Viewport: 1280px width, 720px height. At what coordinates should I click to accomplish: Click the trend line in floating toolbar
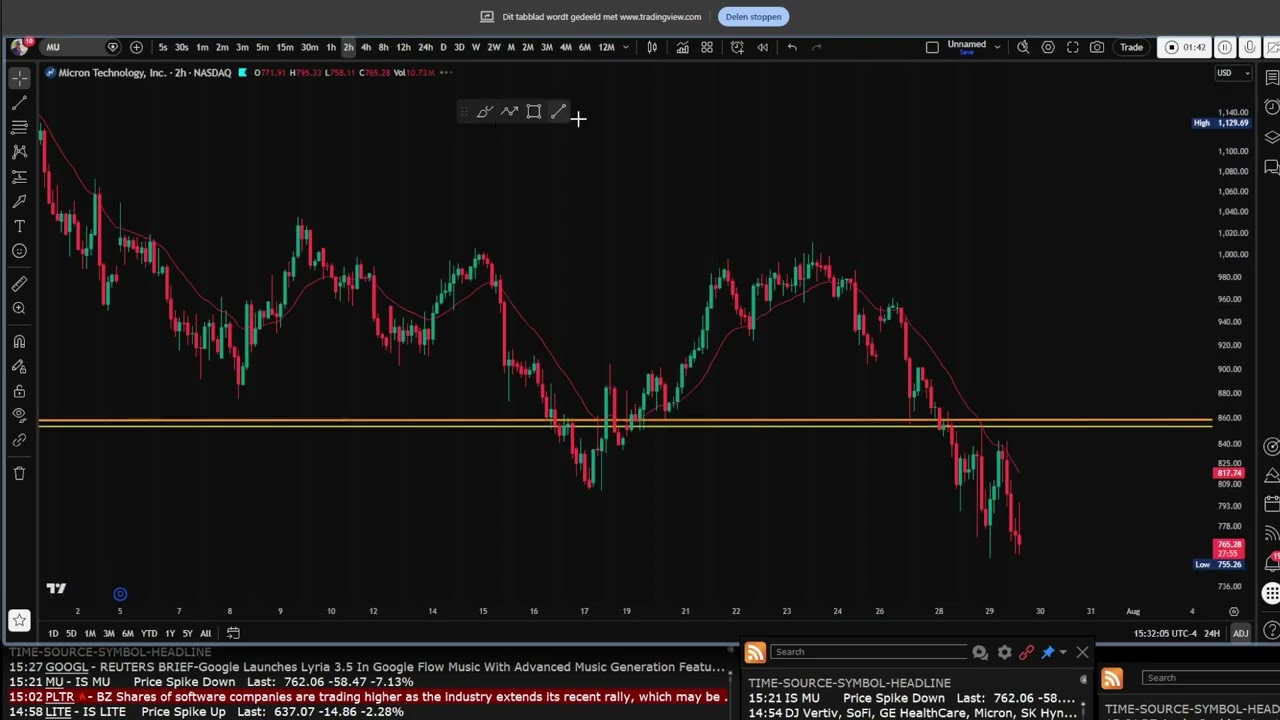pos(558,112)
